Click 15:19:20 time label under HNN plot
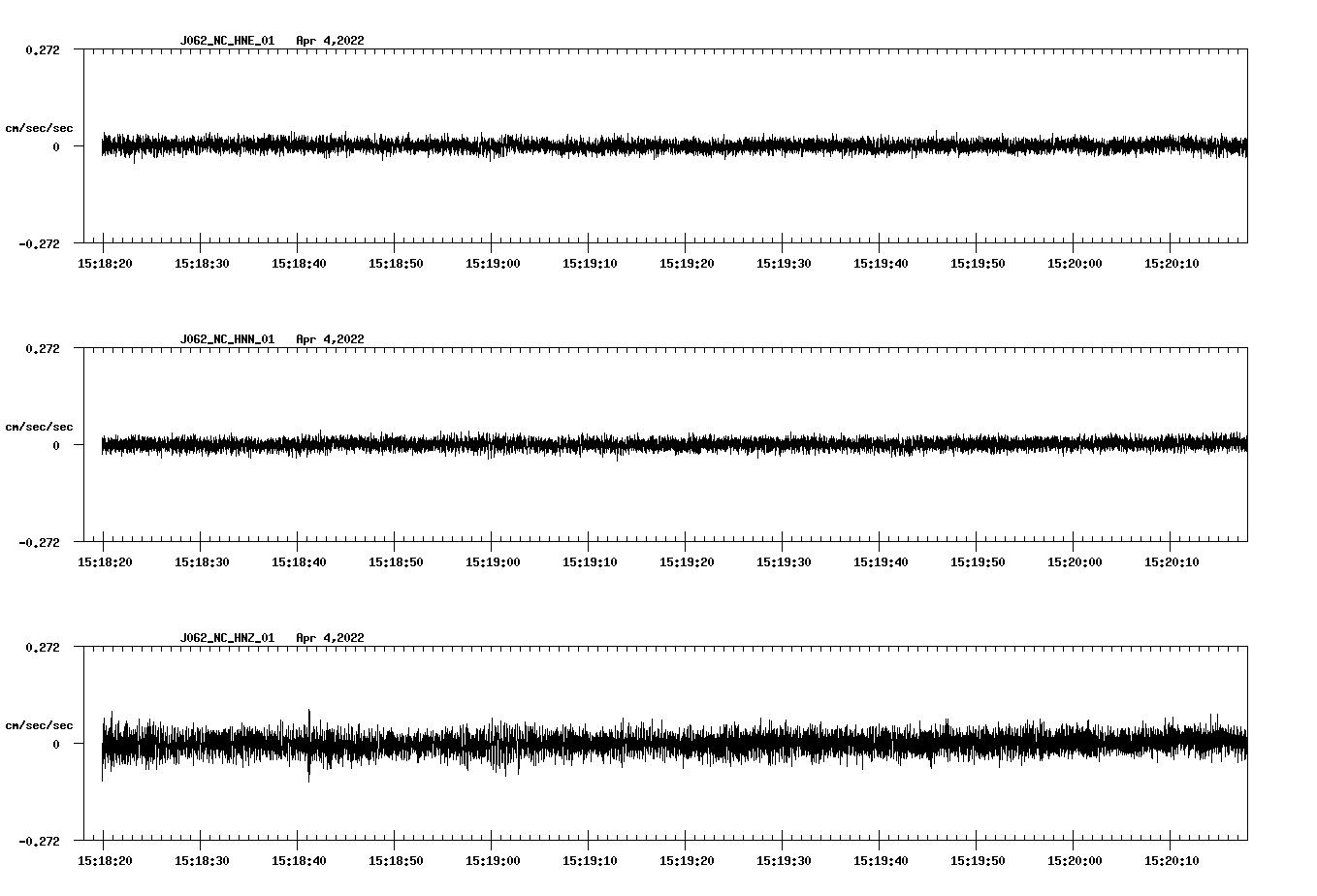This screenshot has height=896, width=1317. 687,562
